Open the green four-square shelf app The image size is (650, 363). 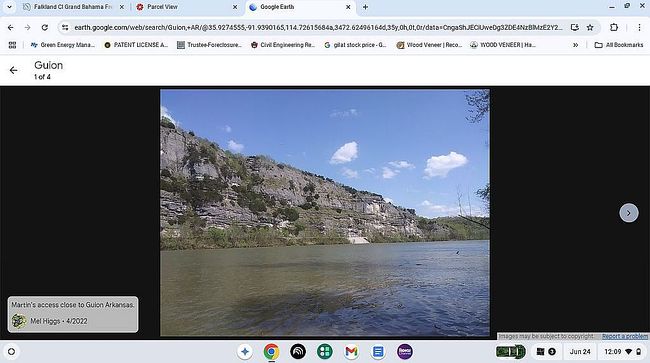coord(325,352)
